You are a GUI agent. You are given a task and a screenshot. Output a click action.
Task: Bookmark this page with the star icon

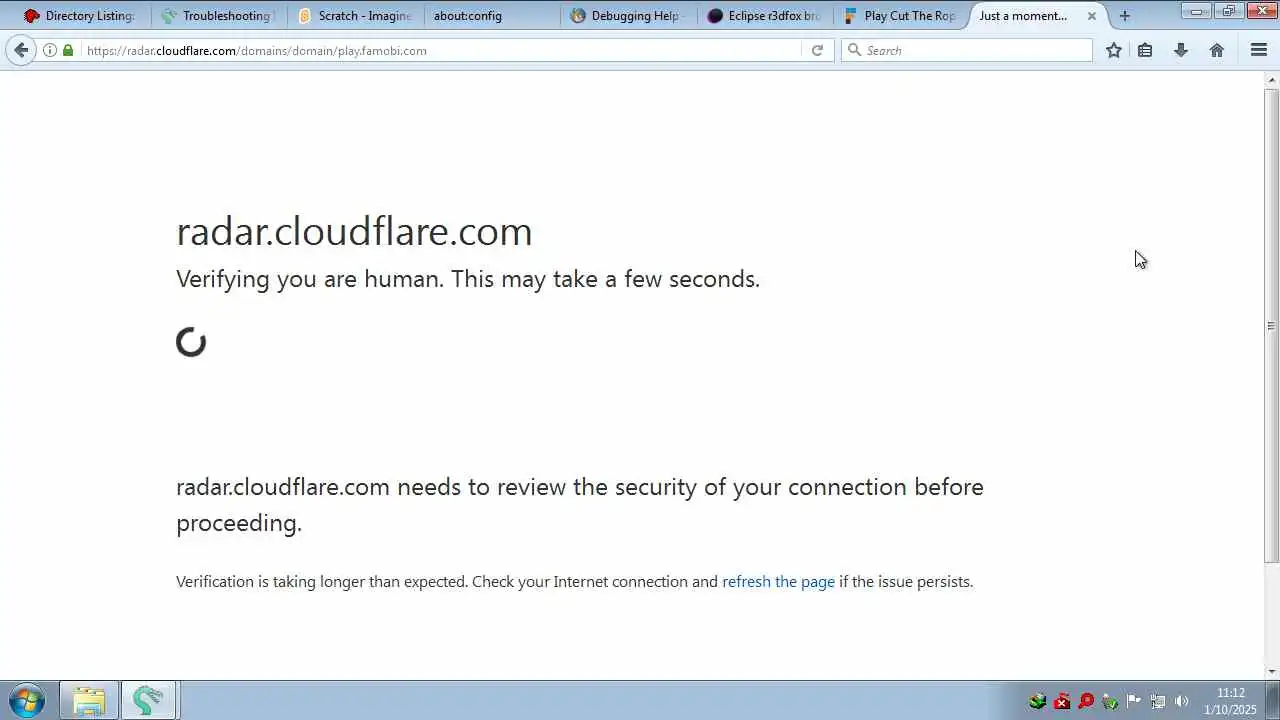(1114, 50)
